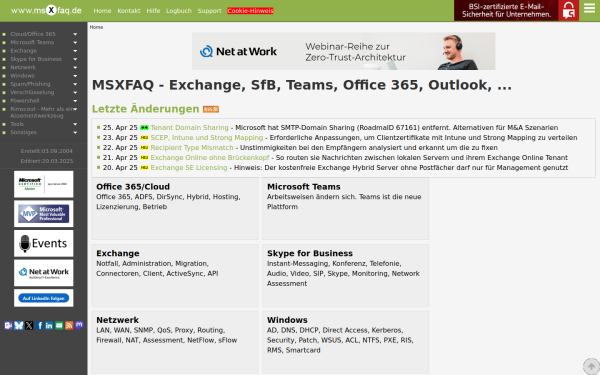This screenshot has height=375, width=600.
Task: Open the Tenant Domain Sharing article link
Action: [189, 128]
